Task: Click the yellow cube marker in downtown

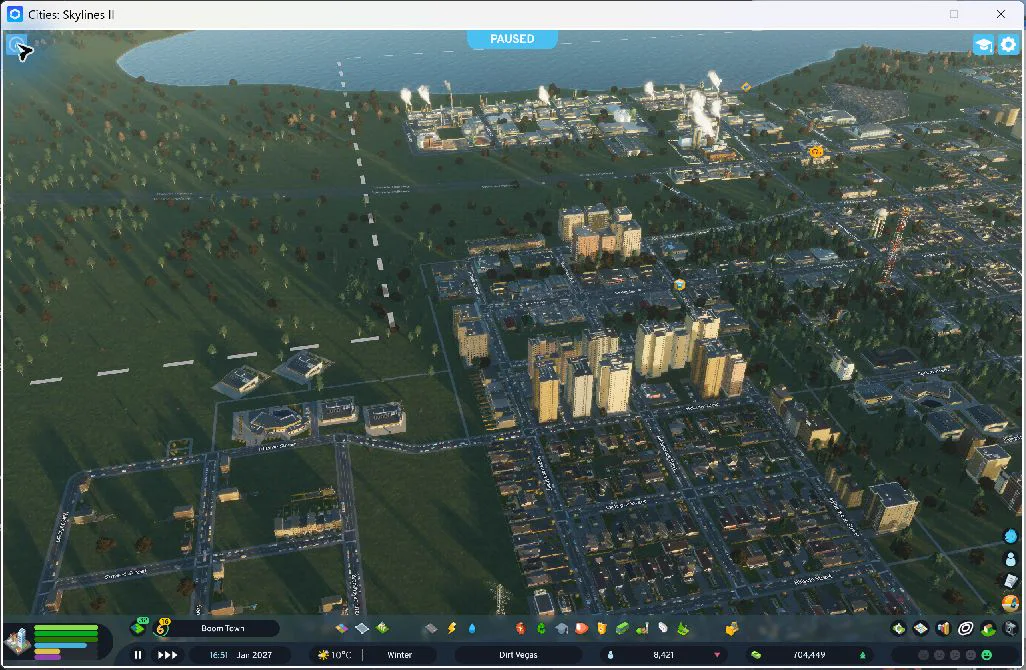Action: click(x=679, y=285)
